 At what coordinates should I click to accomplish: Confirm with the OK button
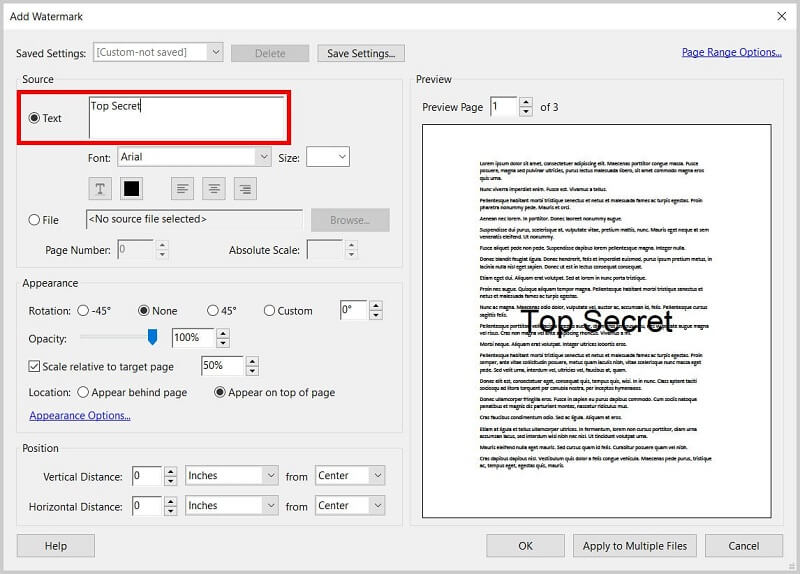(526, 546)
